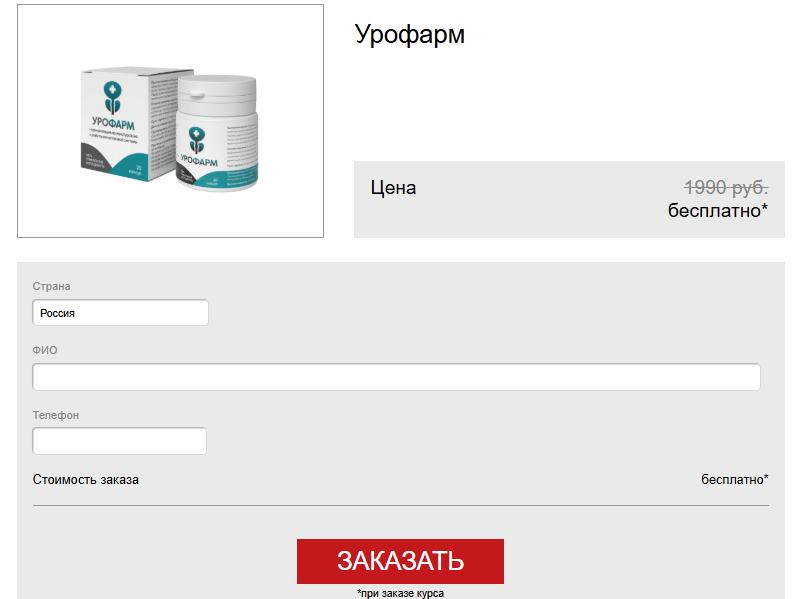The height and width of the screenshot is (599, 800).
Task: Click the Телефон field label
Action: coord(56,415)
